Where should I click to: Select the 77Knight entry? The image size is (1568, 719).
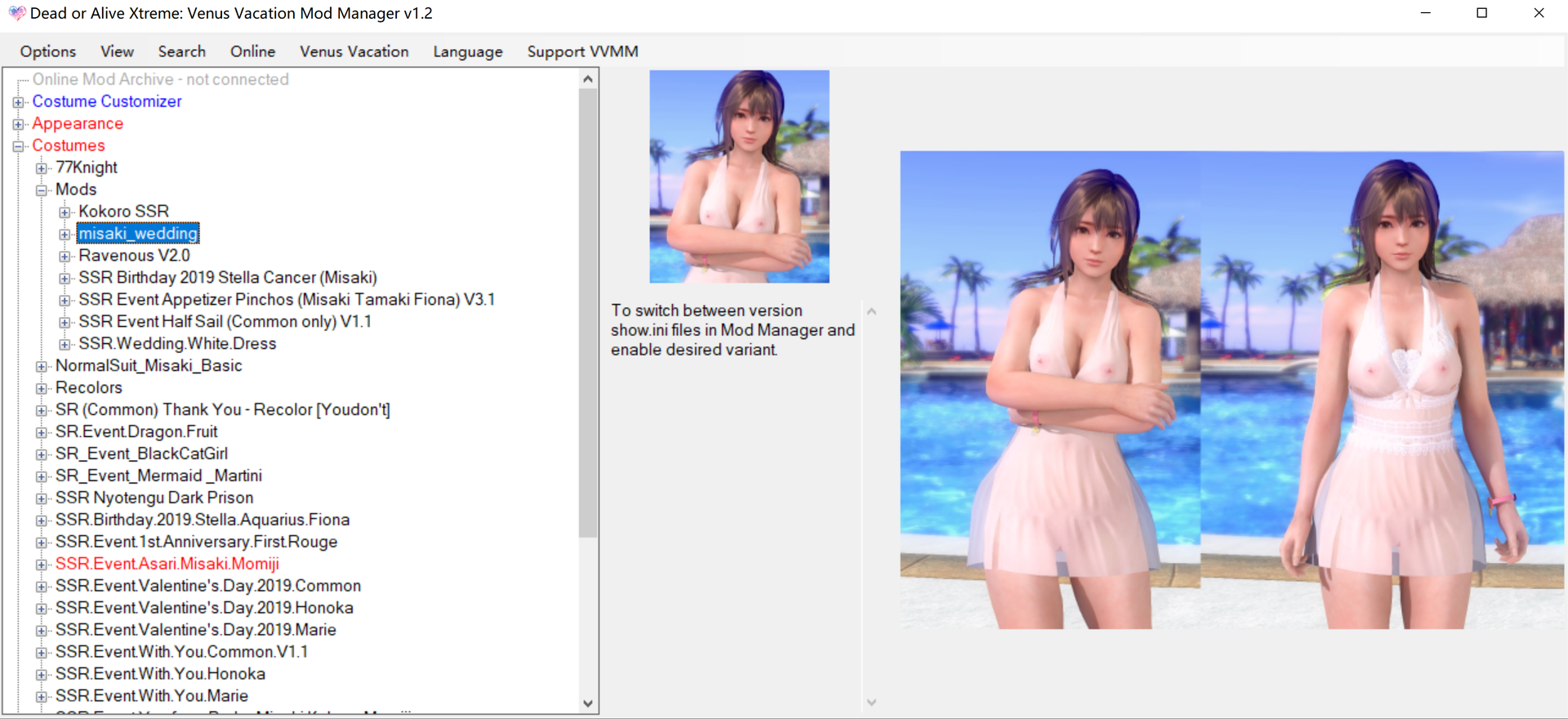[87, 167]
